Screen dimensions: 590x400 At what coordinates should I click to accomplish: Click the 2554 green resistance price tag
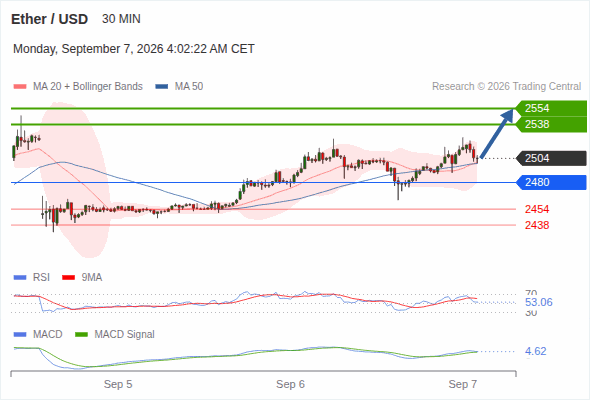coord(552,108)
